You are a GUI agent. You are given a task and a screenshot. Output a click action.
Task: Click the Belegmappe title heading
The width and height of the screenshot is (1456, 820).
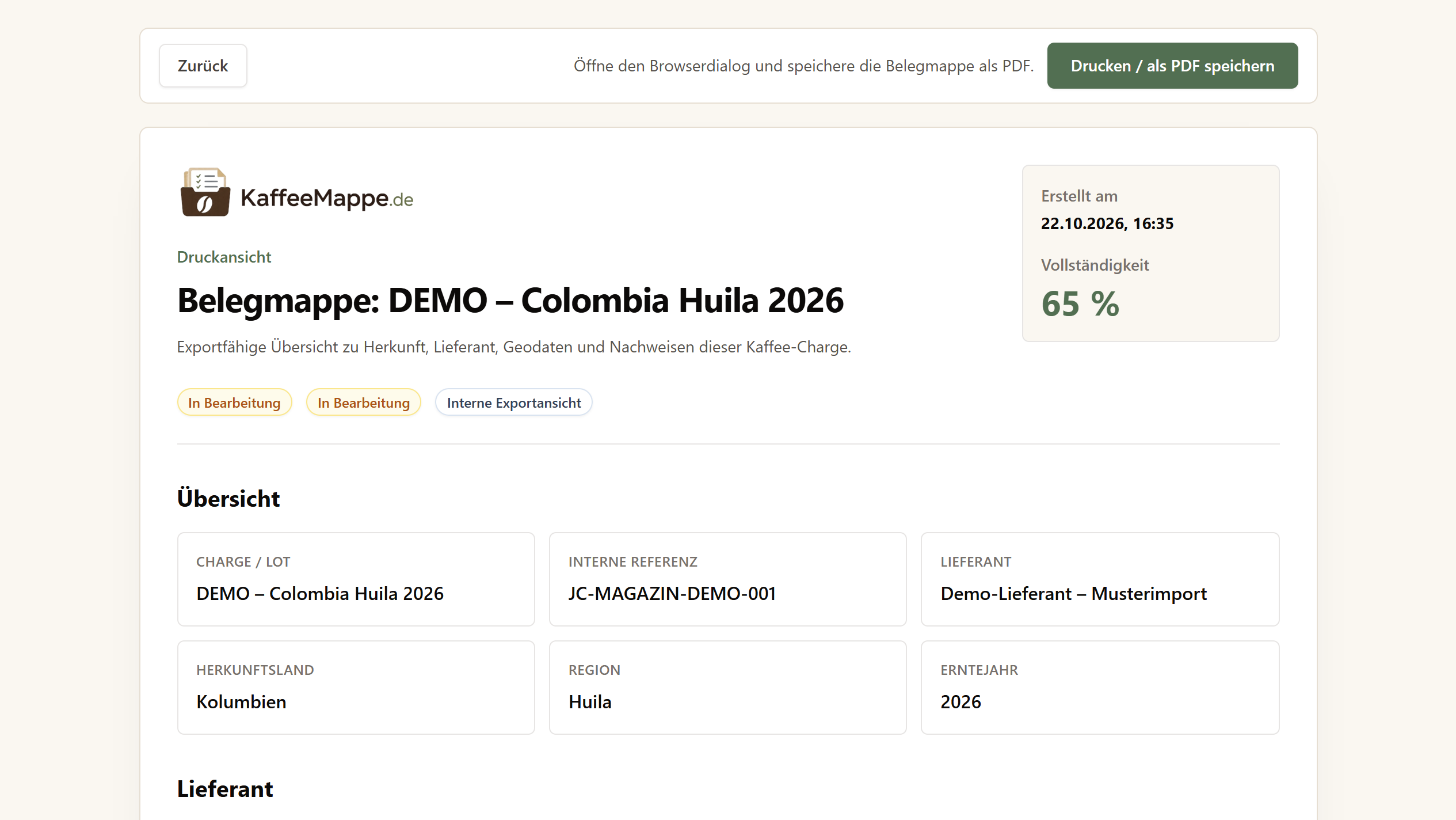coord(510,300)
